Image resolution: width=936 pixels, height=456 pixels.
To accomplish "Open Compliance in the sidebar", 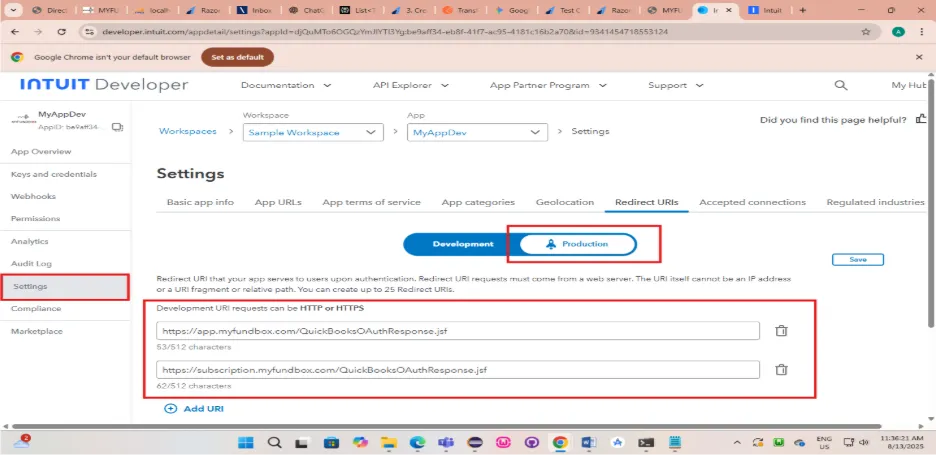I will (x=36, y=309).
